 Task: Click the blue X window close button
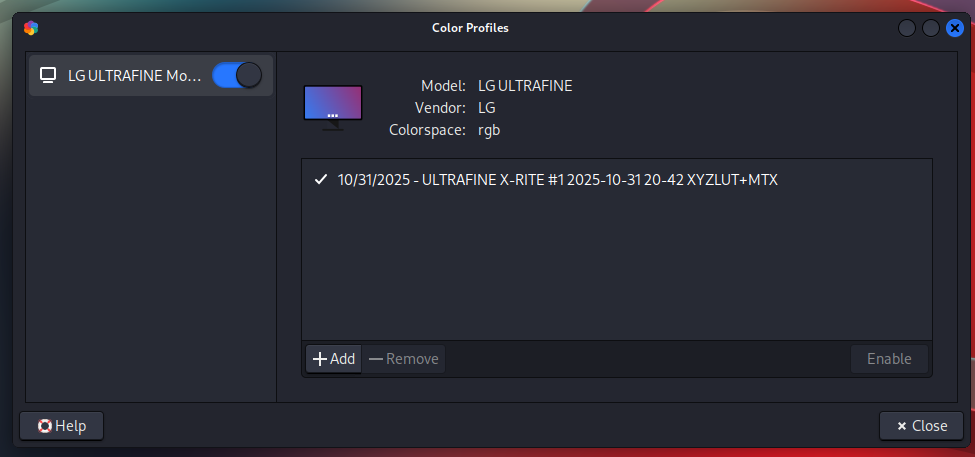click(954, 28)
